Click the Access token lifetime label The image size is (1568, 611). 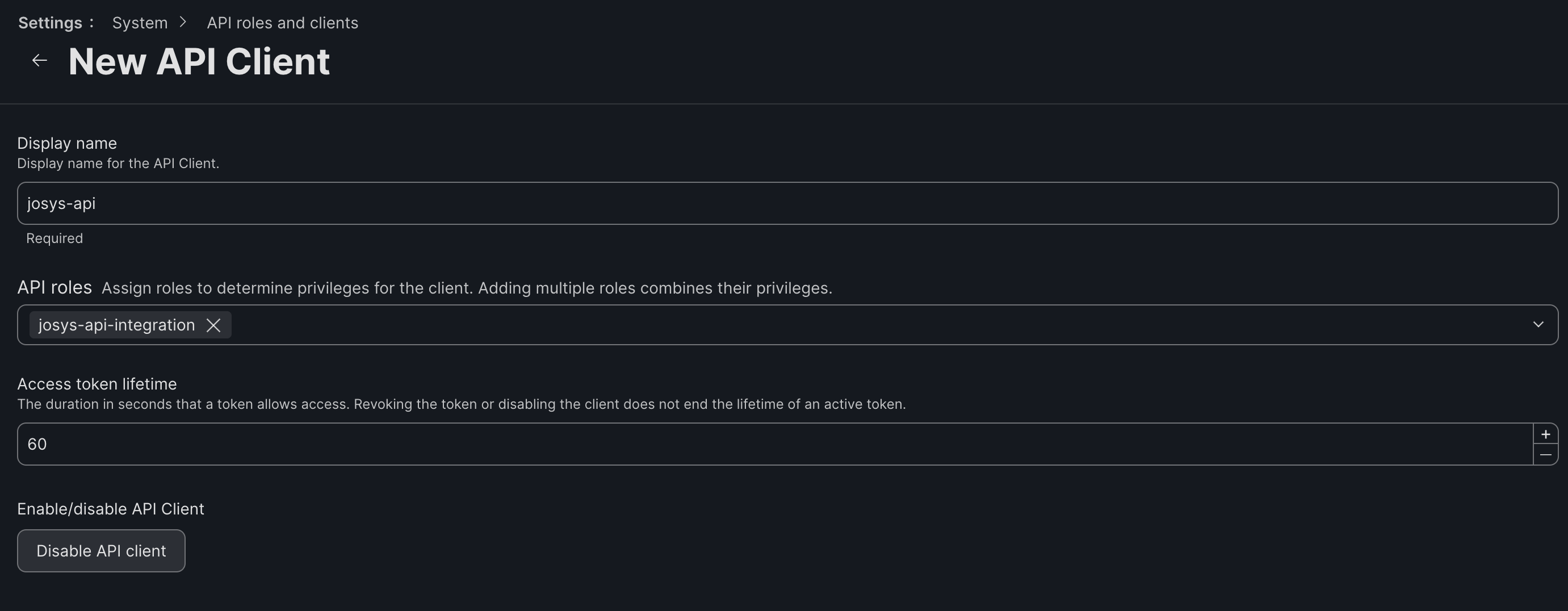pos(97,384)
